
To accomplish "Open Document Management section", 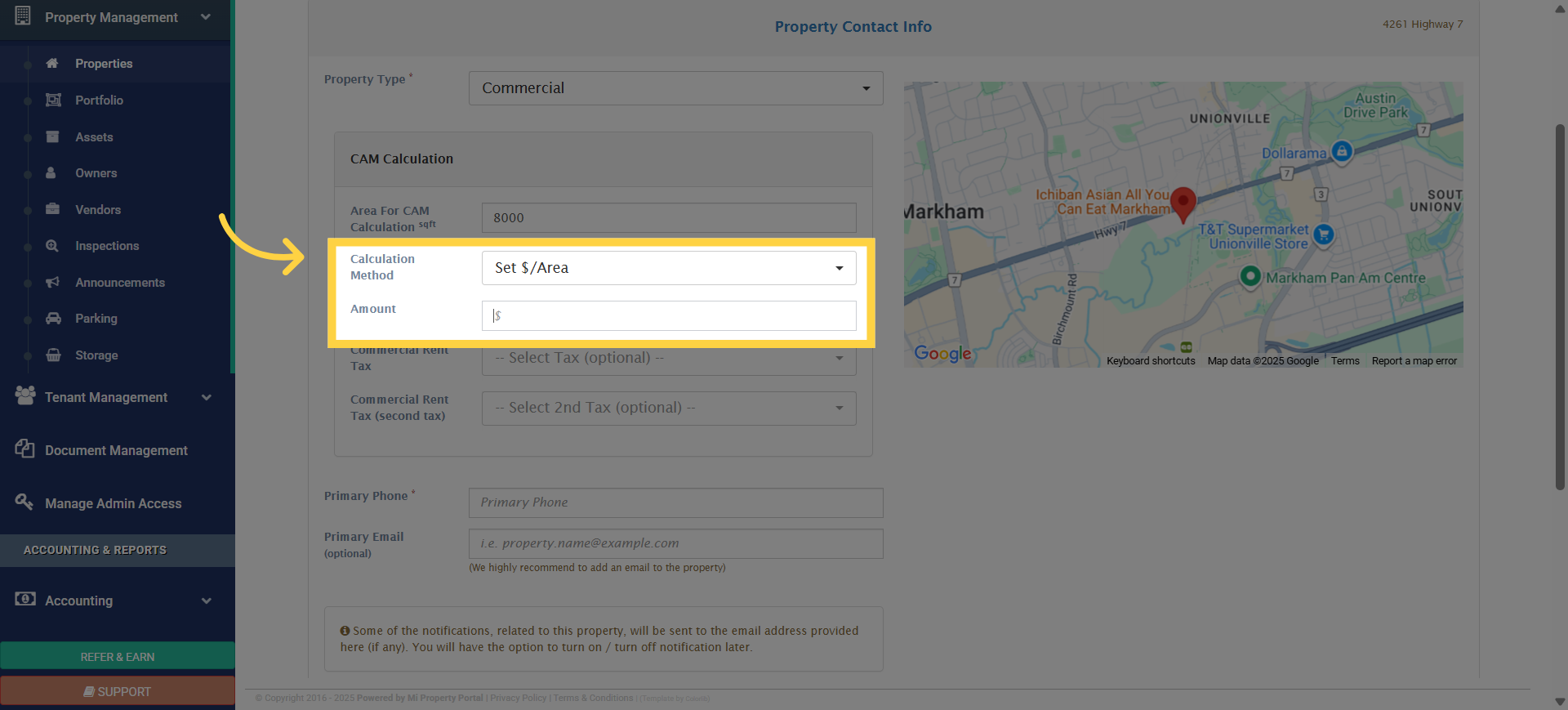I will (116, 450).
